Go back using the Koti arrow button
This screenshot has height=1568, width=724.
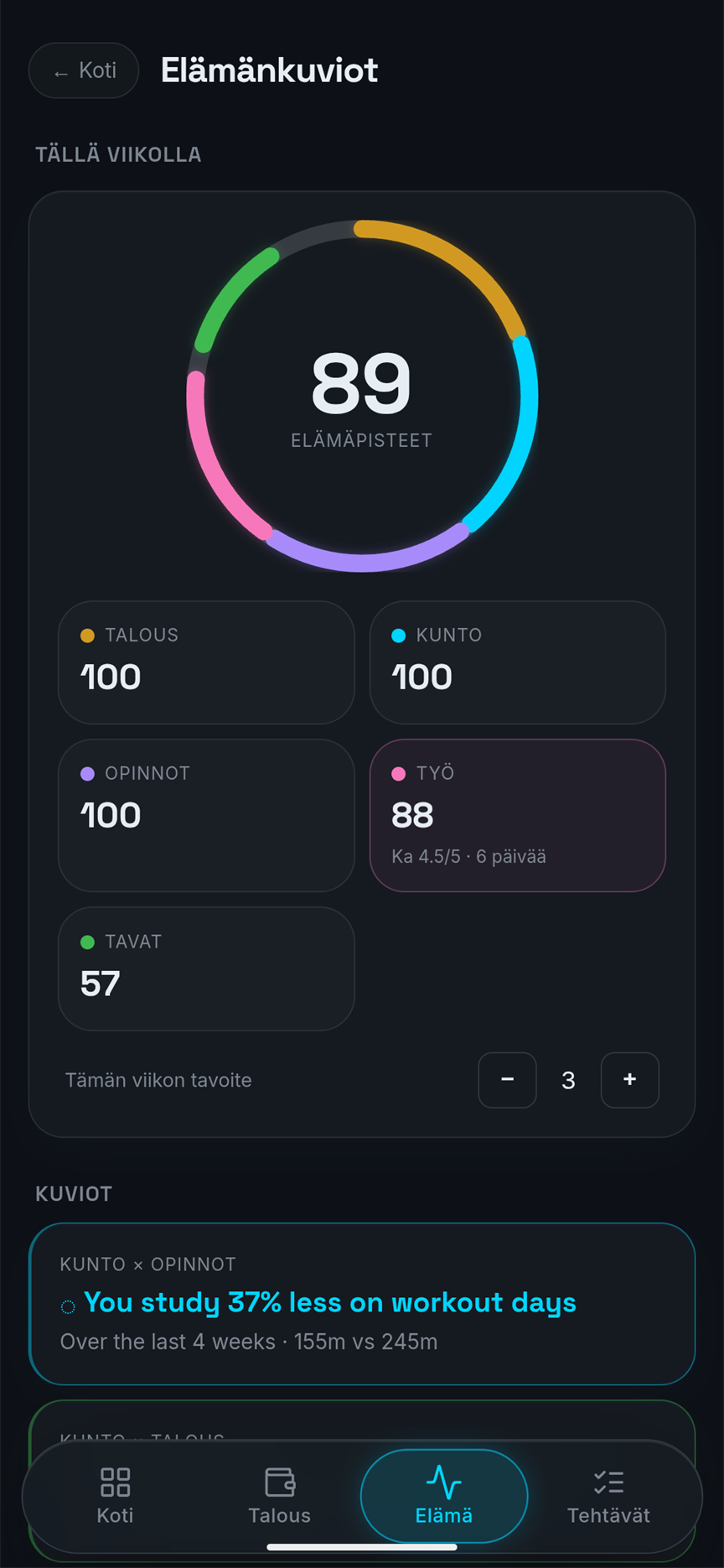(84, 70)
